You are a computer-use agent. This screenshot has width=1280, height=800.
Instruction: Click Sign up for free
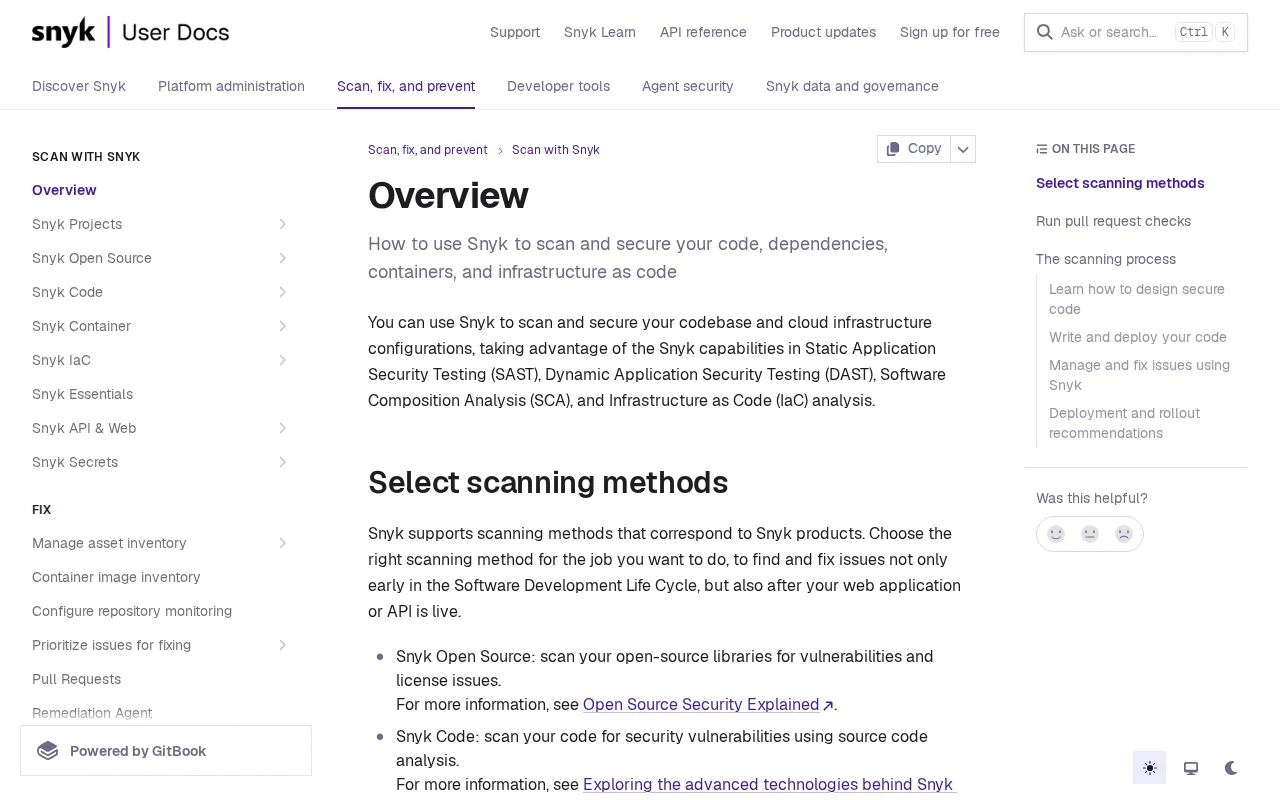[x=950, y=32]
